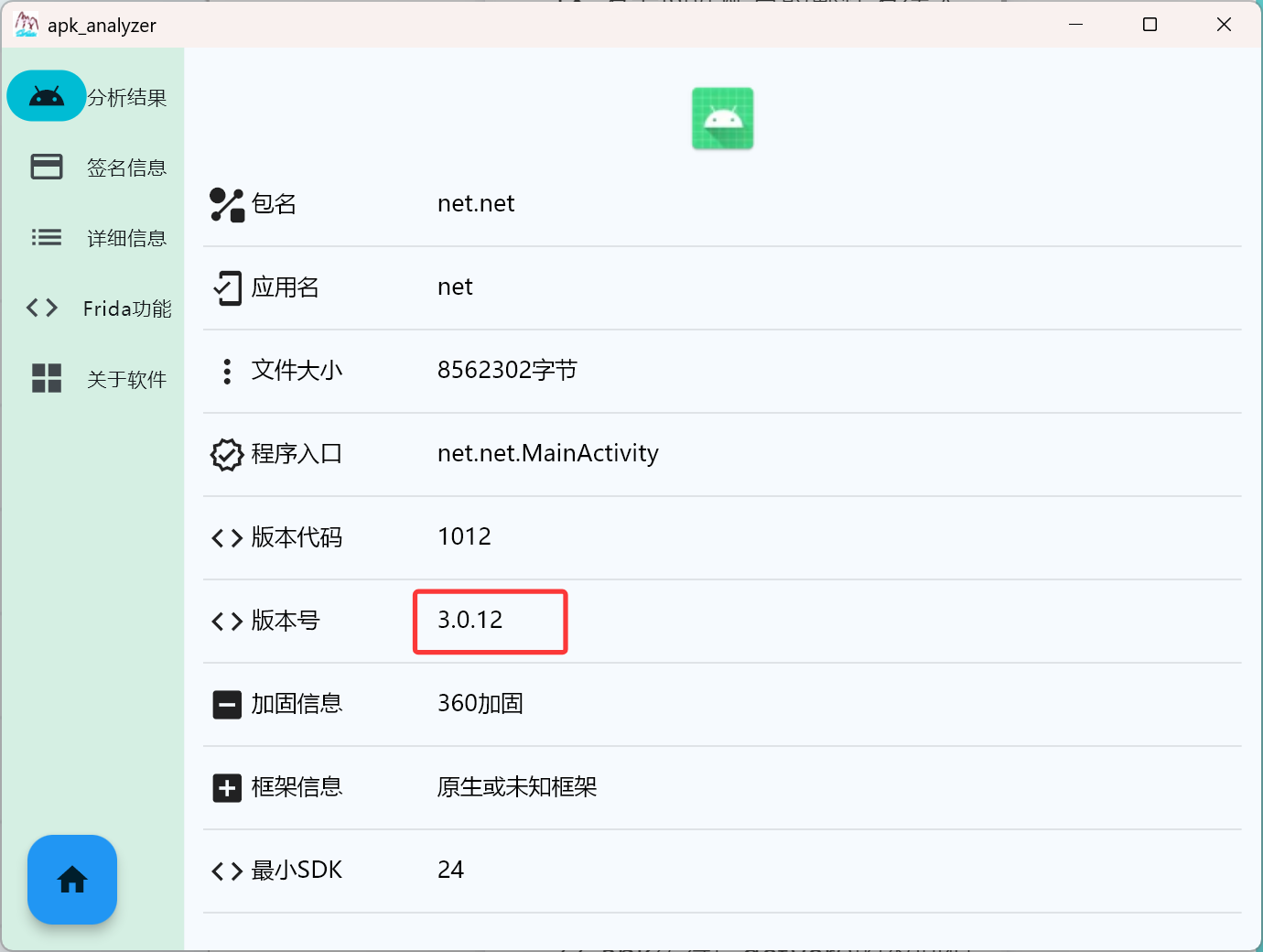Click the 程序入口 verified badge icon
Screen dimensions: 1263x952
click(x=227, y=455)
